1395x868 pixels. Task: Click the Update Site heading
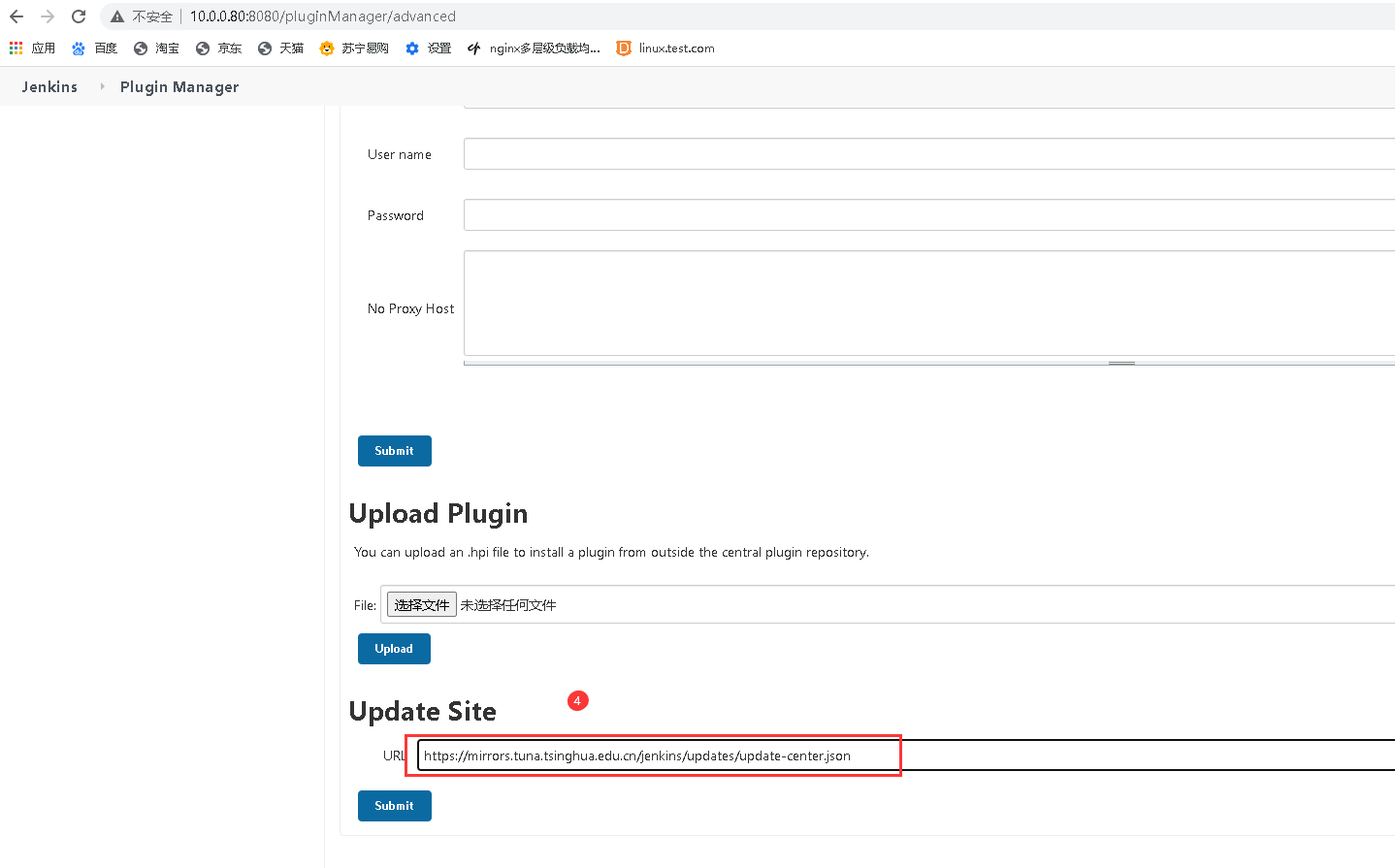423,712
